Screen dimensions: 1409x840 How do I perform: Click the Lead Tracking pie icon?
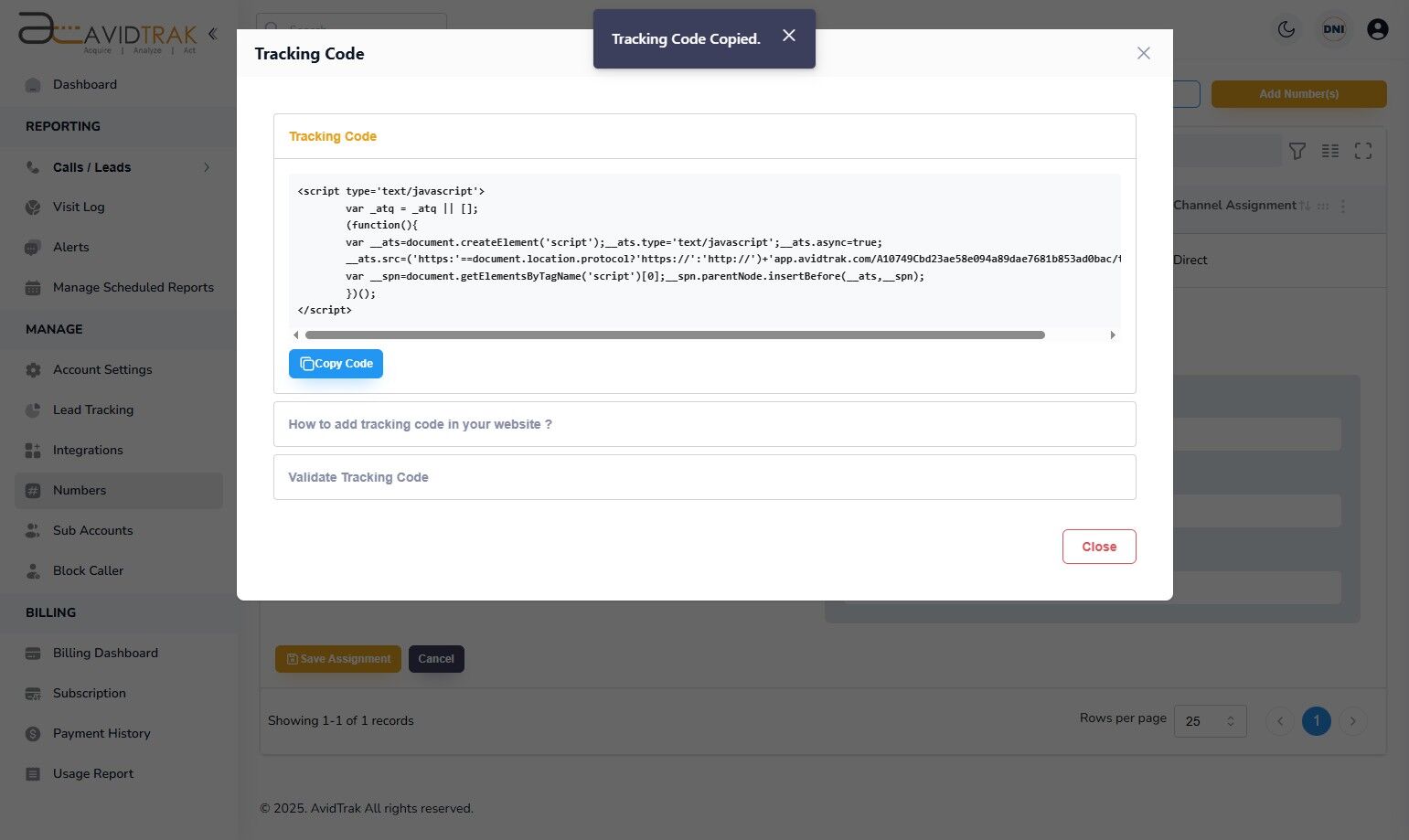point(33,410)
